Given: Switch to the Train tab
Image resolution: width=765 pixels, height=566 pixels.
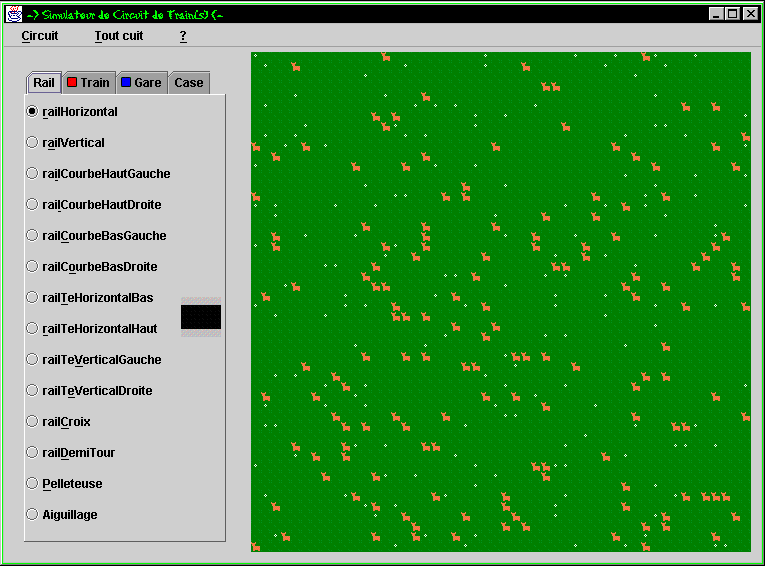Looking at the screenshot, I should (x=88, y=83).
